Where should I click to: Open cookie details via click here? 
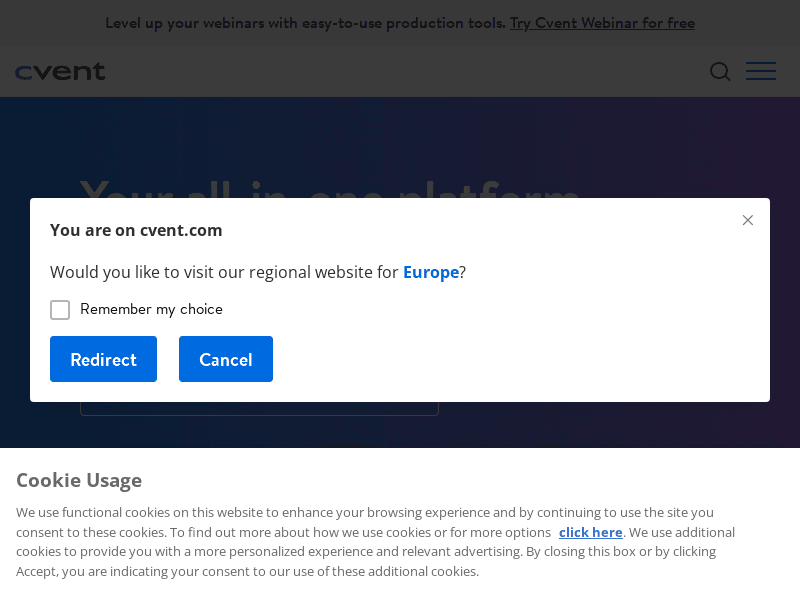(x=590, y=532)
